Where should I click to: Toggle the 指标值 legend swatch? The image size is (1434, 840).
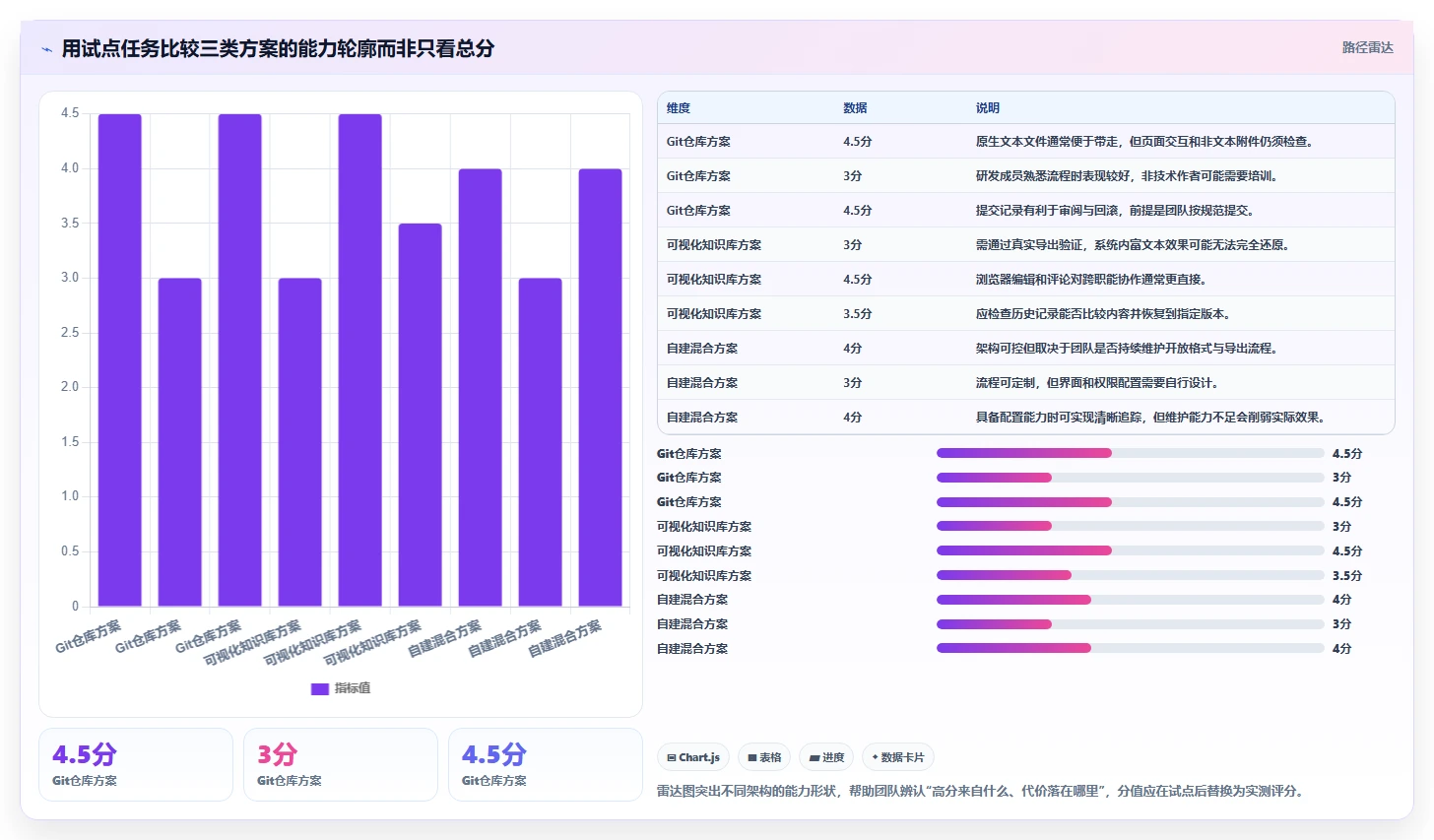point(319,688)
